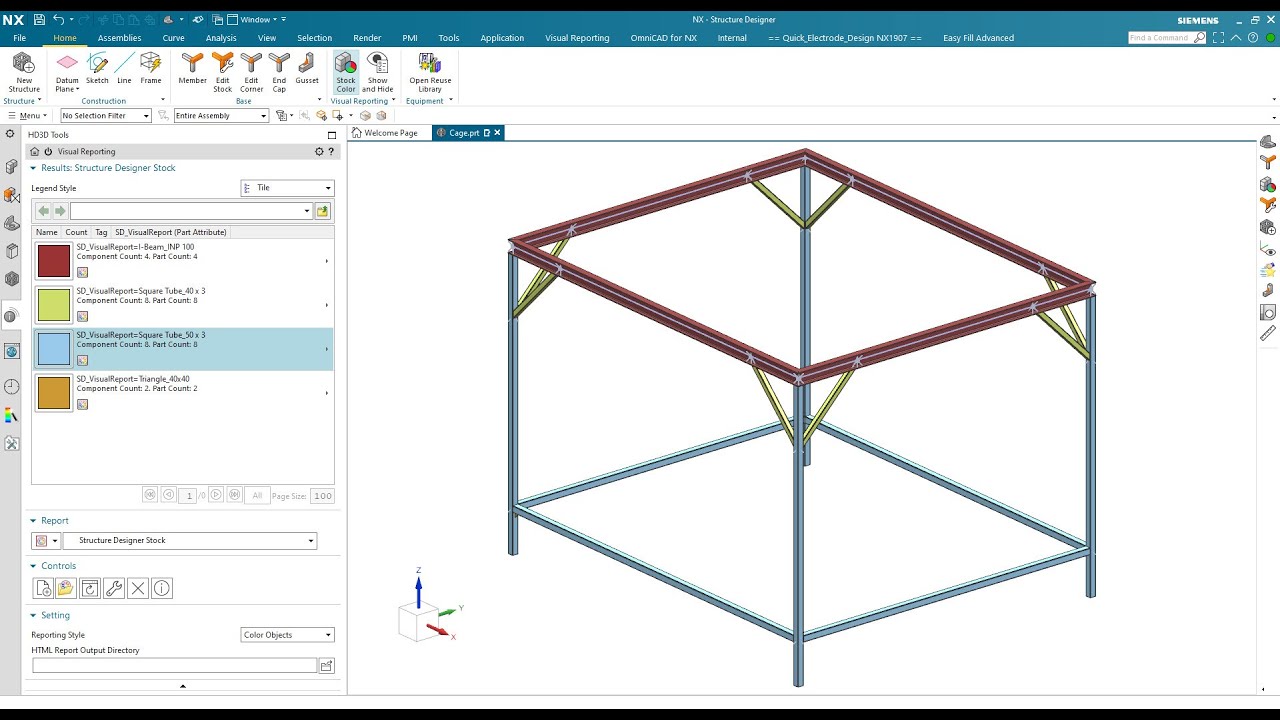
Task: Close the Cage.prt tab
Action: click(497, 133)
